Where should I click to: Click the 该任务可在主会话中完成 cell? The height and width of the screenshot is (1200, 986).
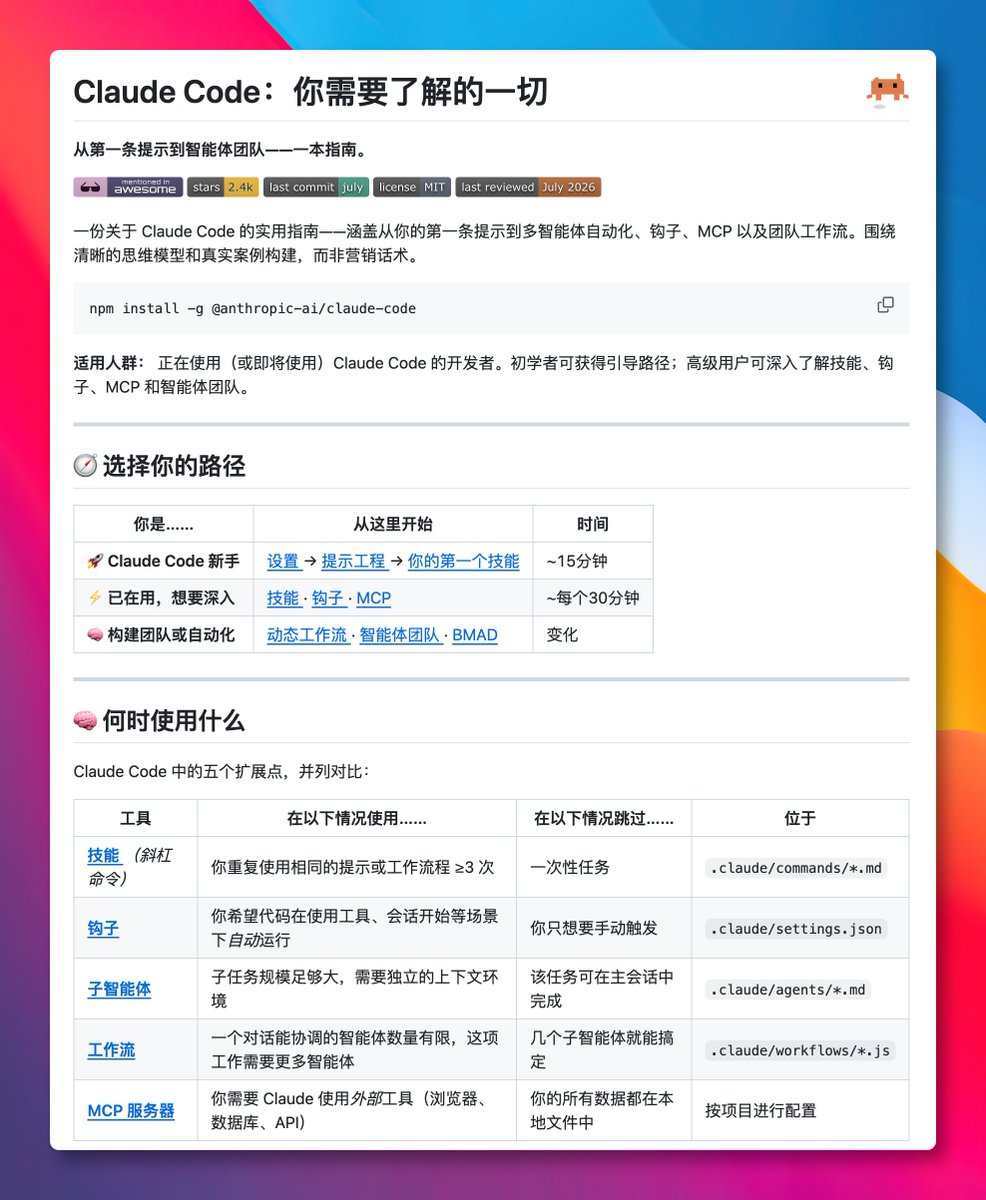pos(602,990)
